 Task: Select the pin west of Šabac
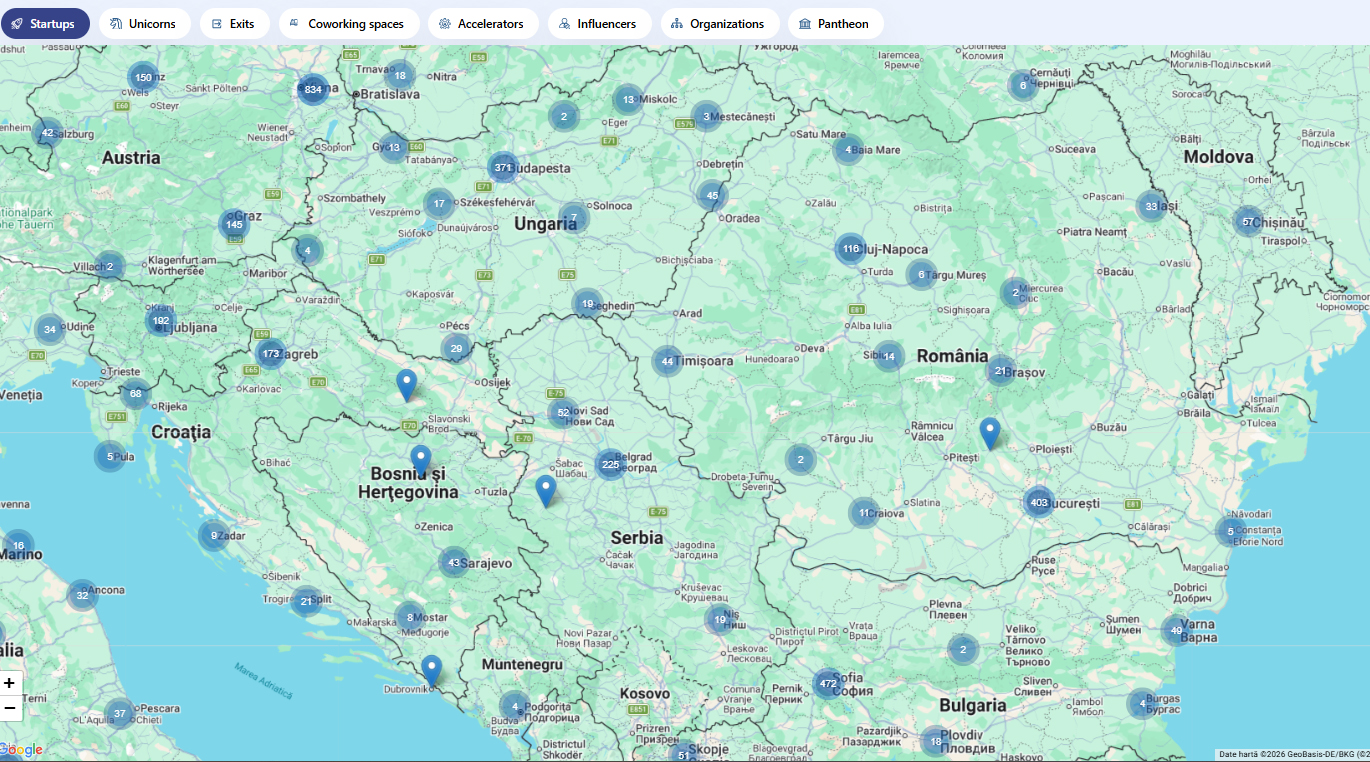pos(545,489)
